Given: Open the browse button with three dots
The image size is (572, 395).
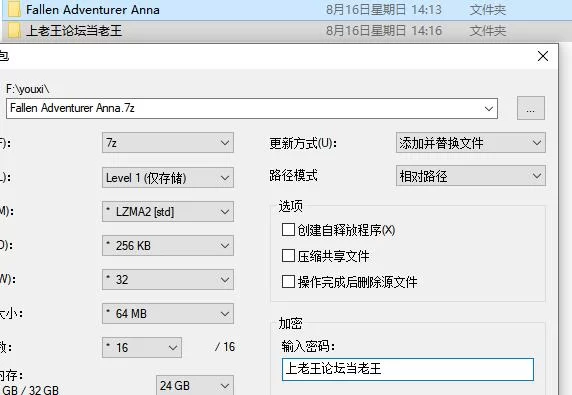Looking at the screenshot, I should (x=531, y=108).
